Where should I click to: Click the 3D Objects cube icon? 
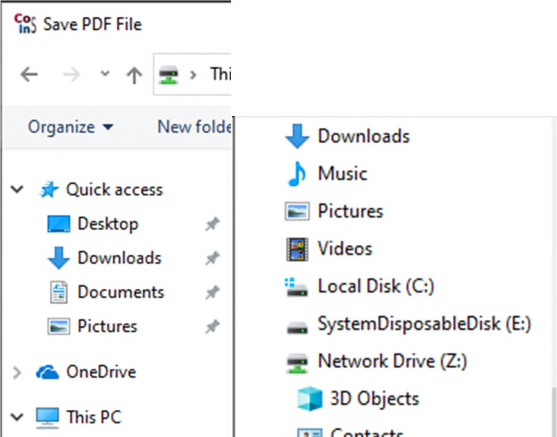coord(310,399)
